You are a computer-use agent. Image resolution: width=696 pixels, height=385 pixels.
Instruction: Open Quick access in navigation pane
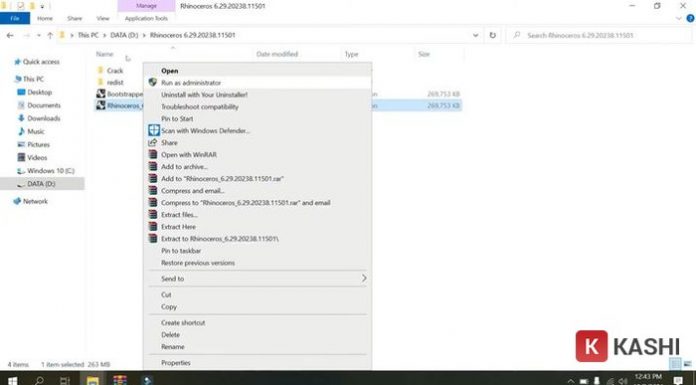coord(41,62)
